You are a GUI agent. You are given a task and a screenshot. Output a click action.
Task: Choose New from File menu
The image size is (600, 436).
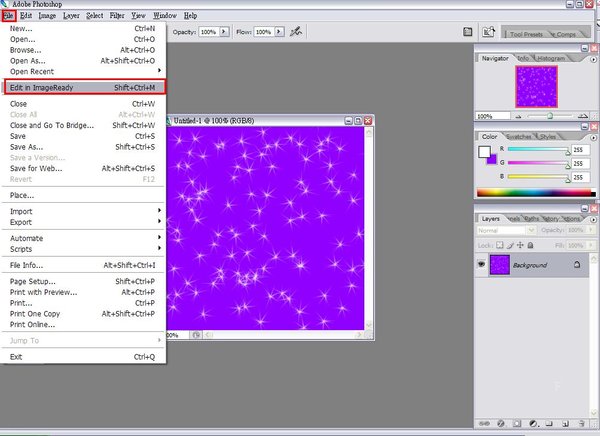(x=83, y=29)
